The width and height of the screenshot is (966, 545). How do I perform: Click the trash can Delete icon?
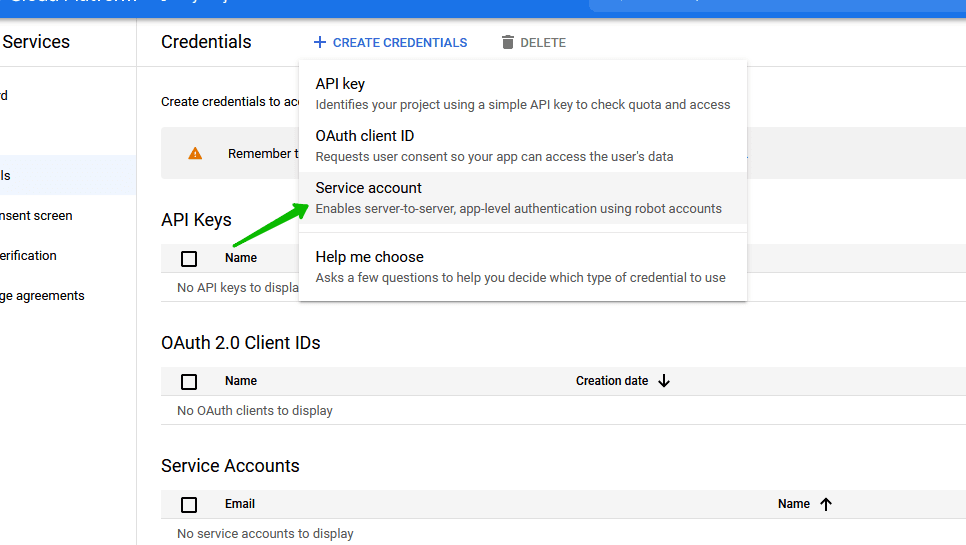pyautogui.click(x=508, y=42)
